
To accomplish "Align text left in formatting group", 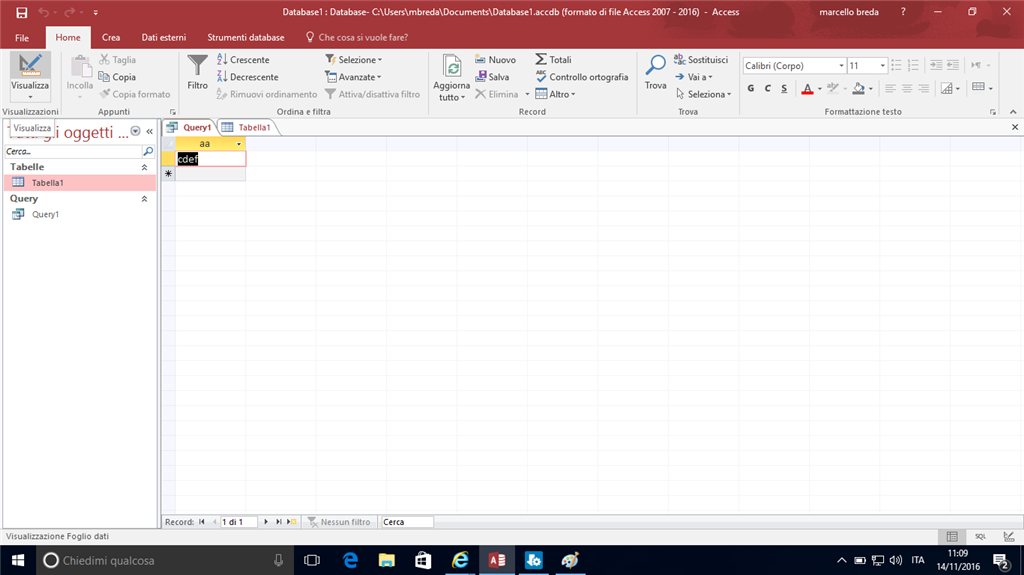I will (890, 88).
